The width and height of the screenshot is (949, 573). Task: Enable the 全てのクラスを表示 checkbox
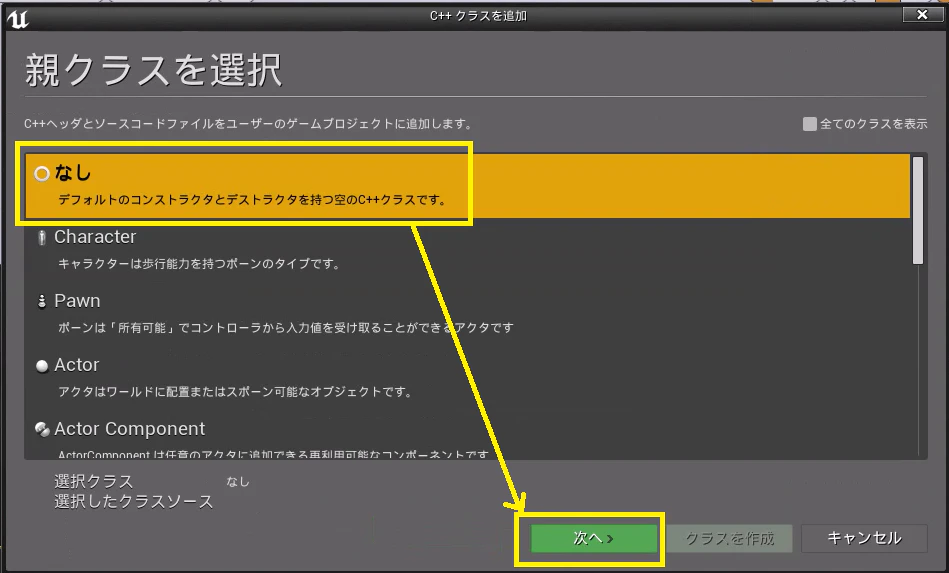(809, 124)
